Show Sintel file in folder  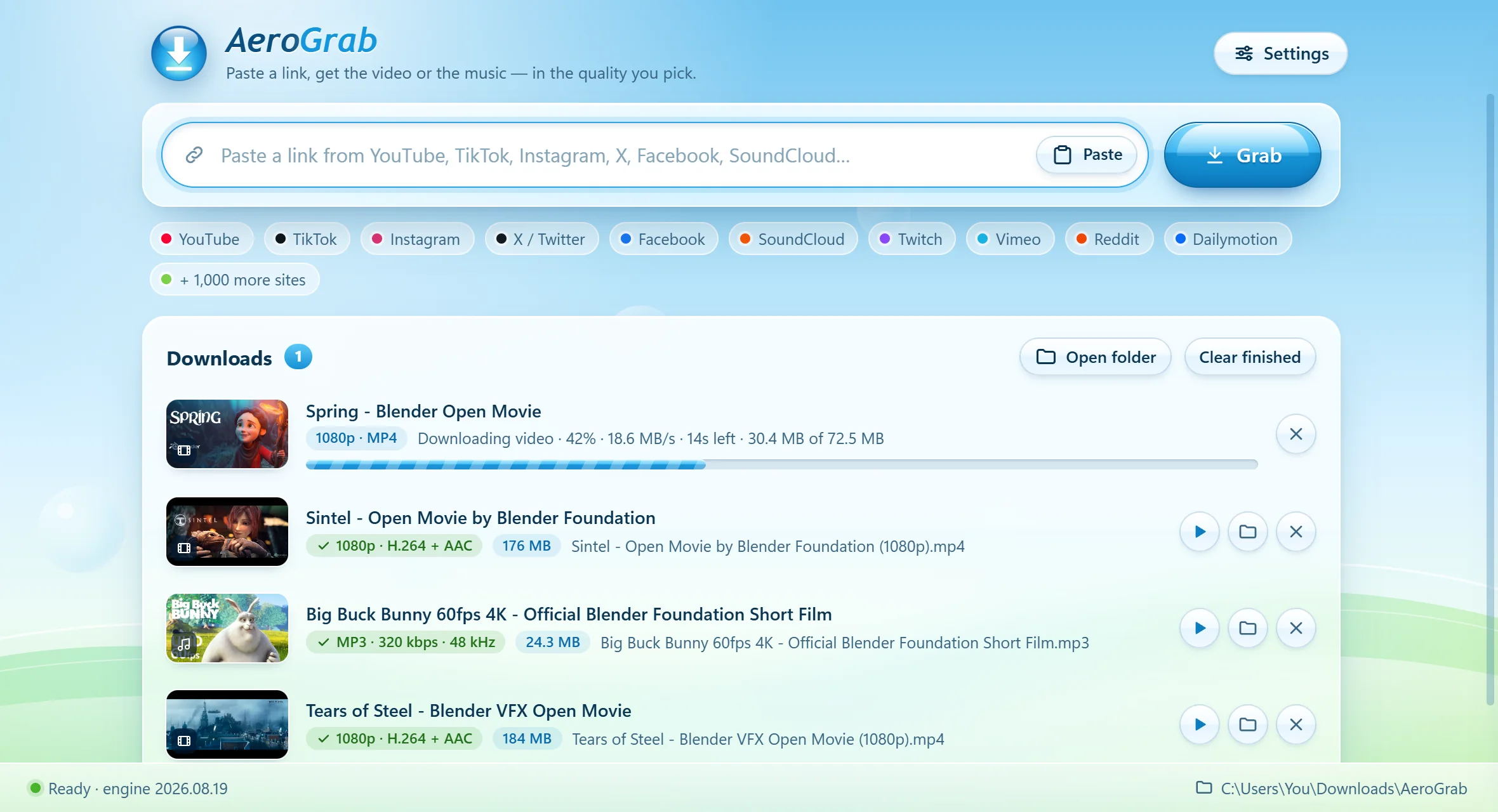pos(1247,532)
